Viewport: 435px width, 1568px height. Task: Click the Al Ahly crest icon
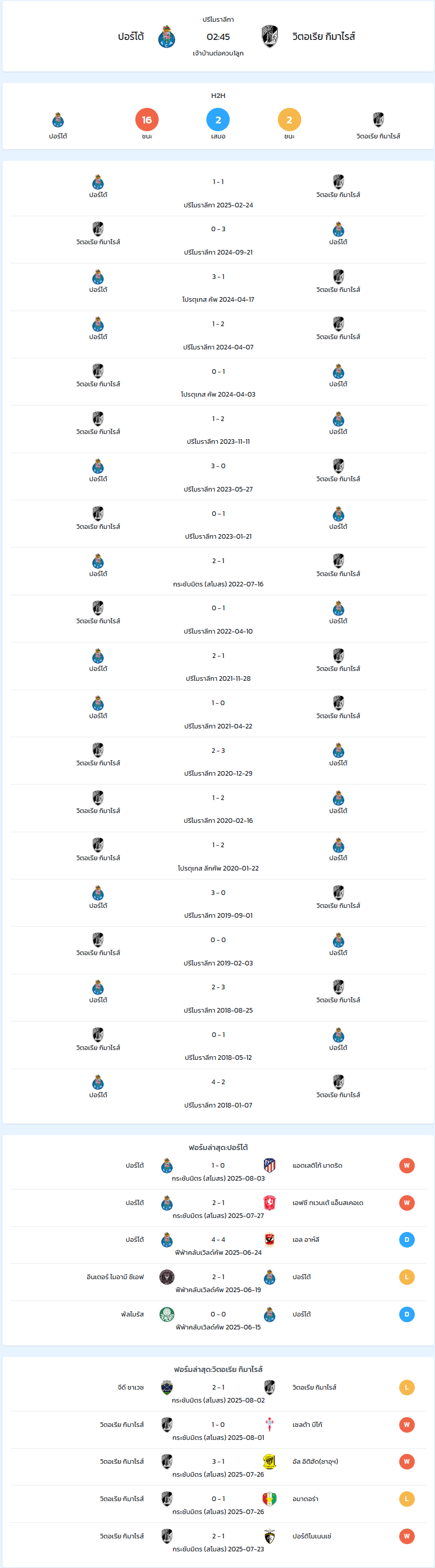270,1239
